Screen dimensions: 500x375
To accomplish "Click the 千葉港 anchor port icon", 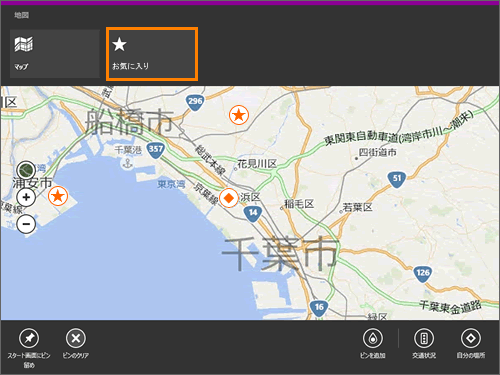I will 127,163.
